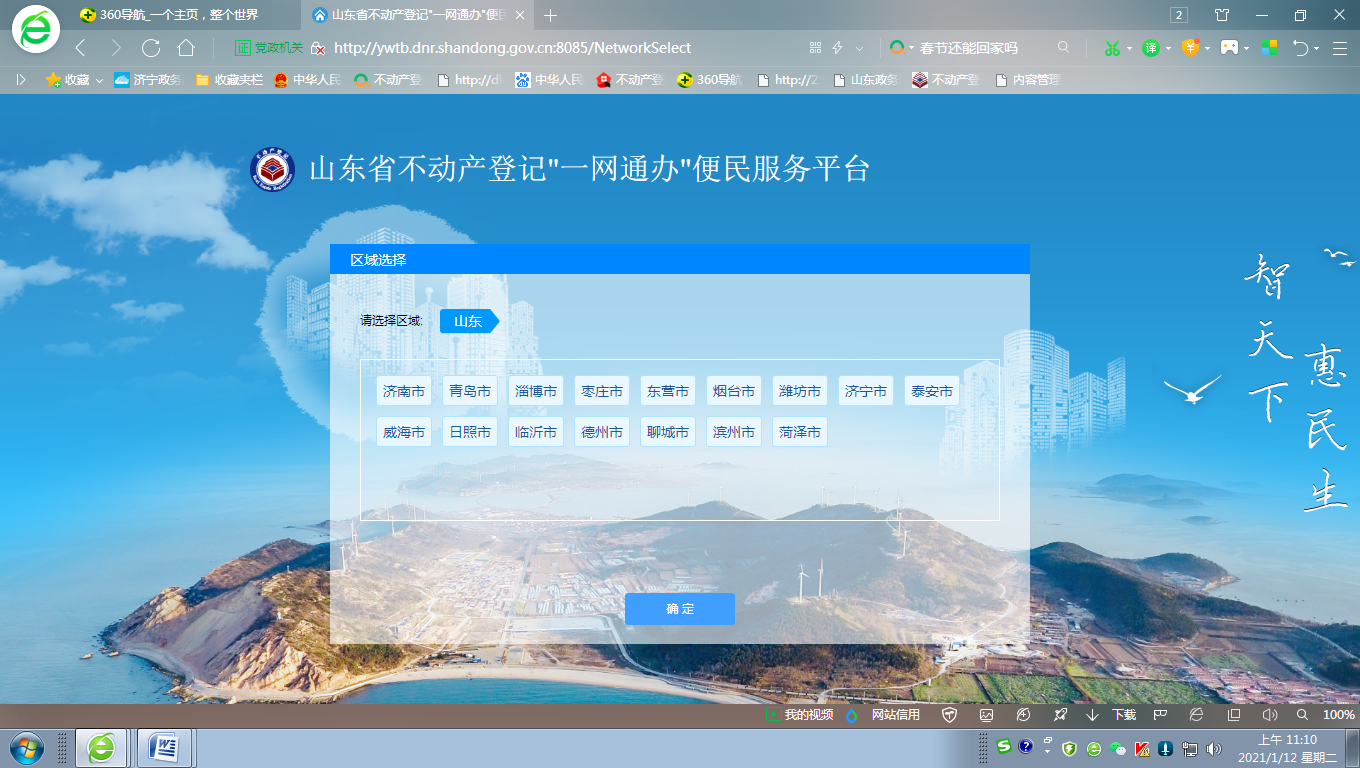Click the scissors screenshot tool icon
This screenshot has height=768, width=1360.
[x=1111, y=48]
